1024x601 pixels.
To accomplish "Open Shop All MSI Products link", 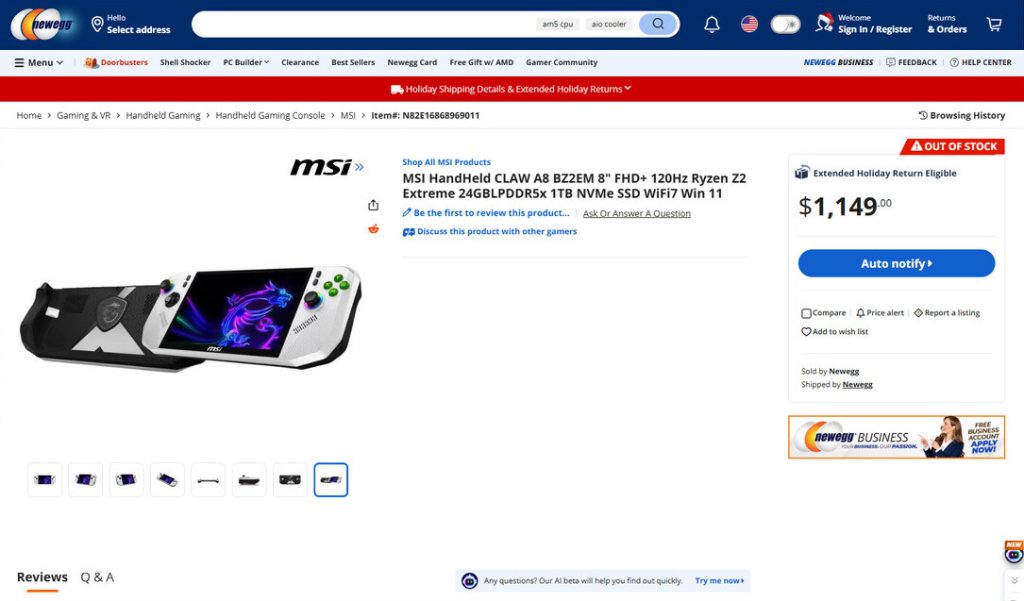I will (446, 162).
